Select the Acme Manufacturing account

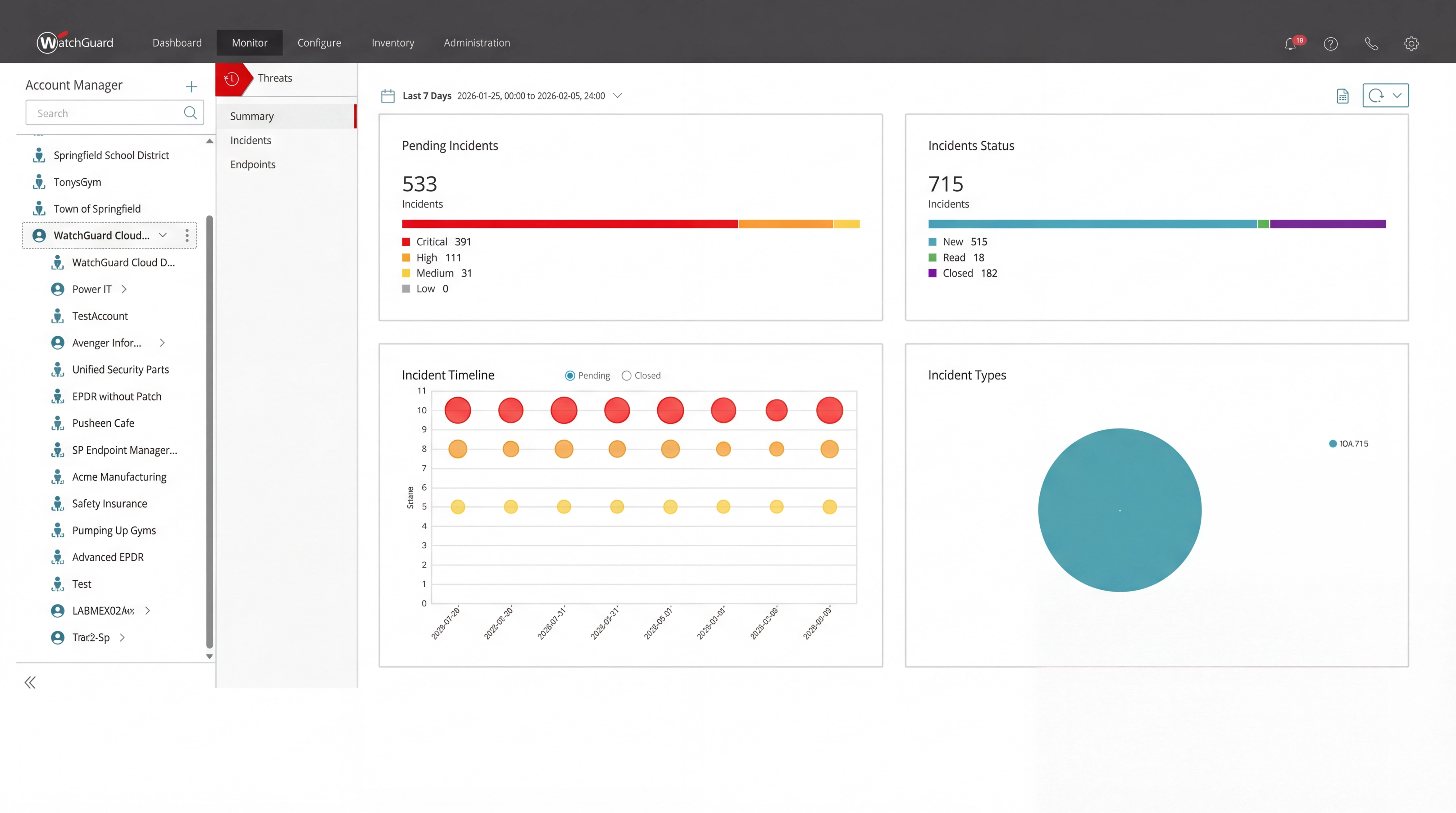pyautogui.click(x=119, y=477)
